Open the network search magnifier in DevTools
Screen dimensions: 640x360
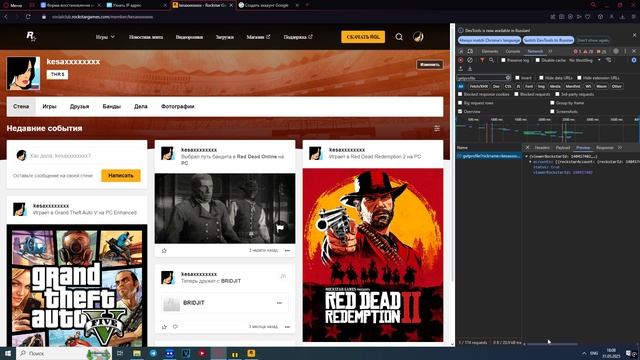pyautogui.click(x=491, y=60)
